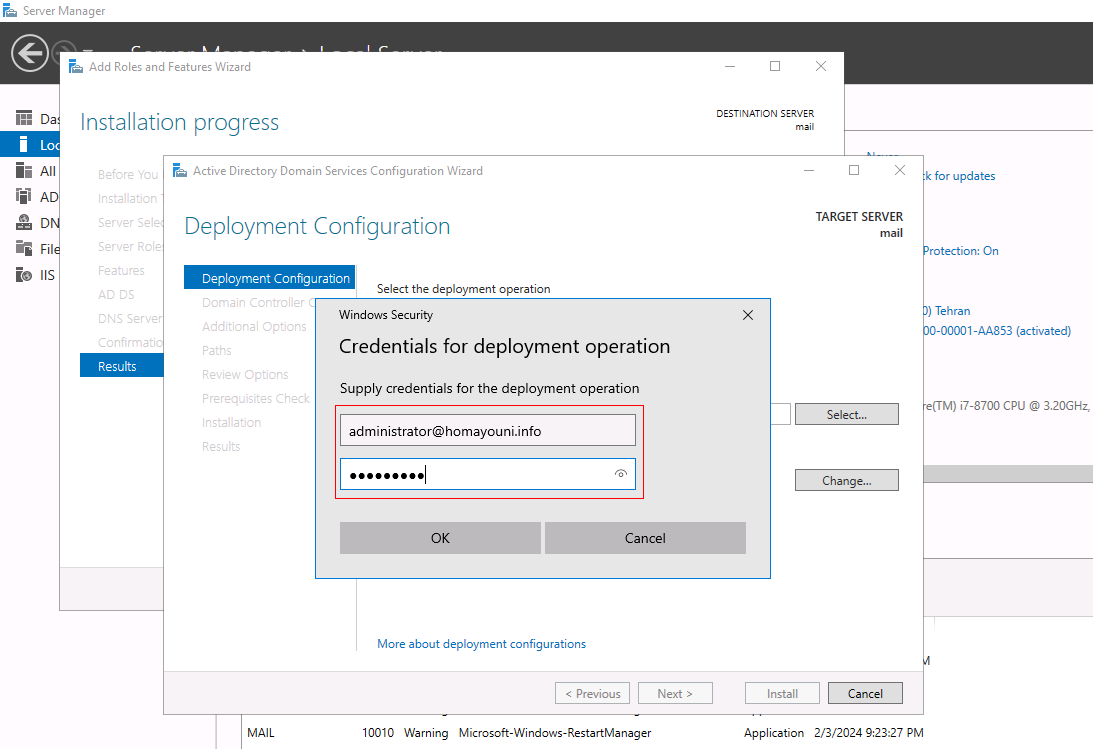Select Paths step in AD DS wizard

[217, 350]
